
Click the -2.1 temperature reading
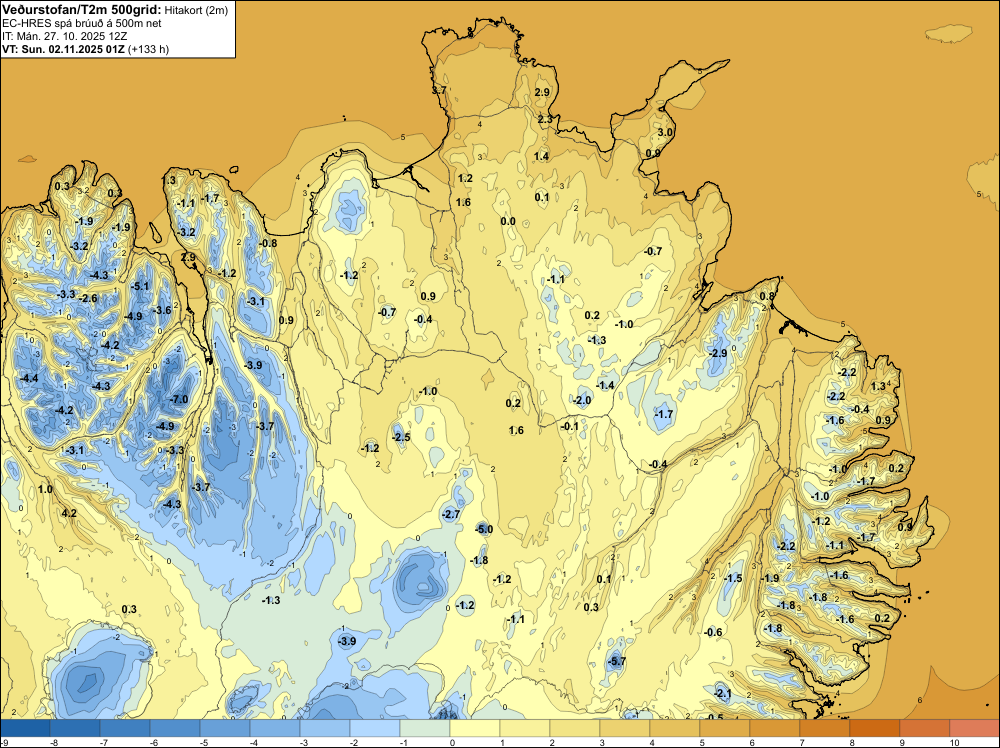pos(722,693)
